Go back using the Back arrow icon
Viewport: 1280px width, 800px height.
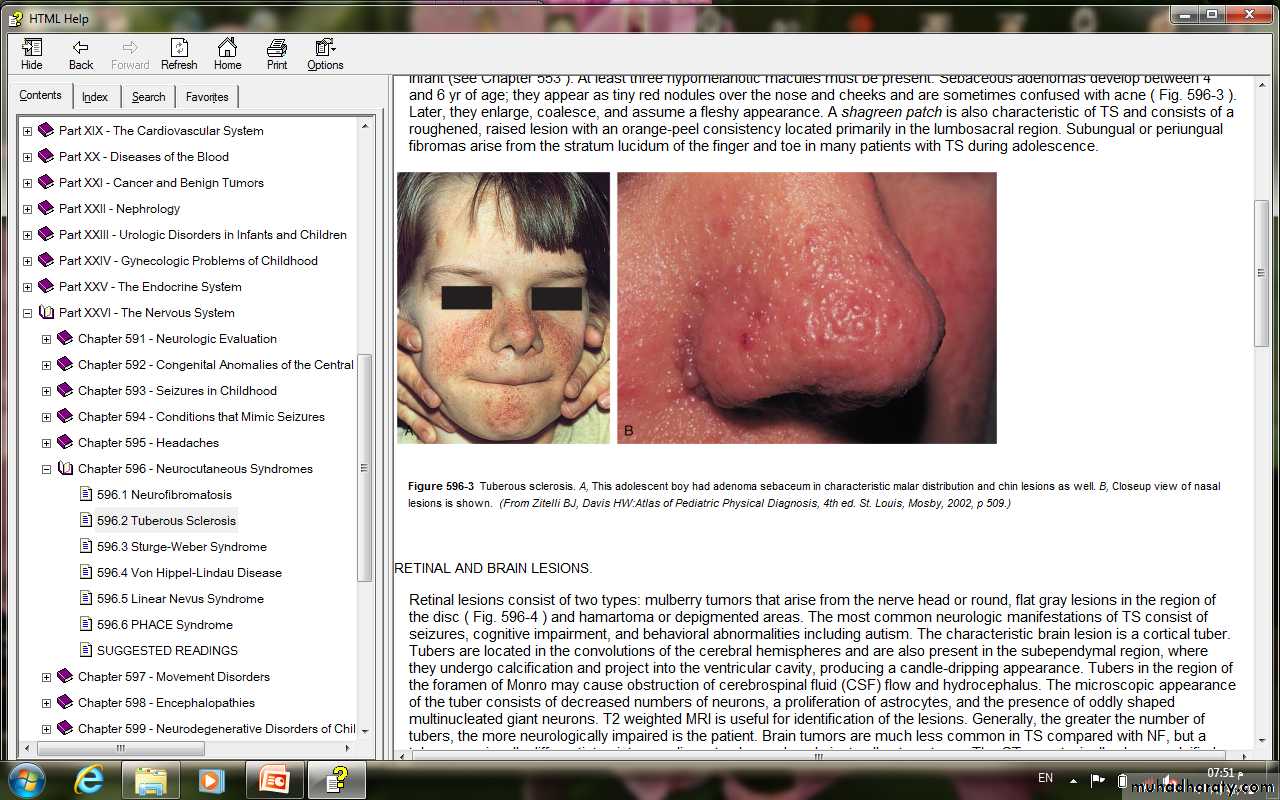(x=81, y=54)
